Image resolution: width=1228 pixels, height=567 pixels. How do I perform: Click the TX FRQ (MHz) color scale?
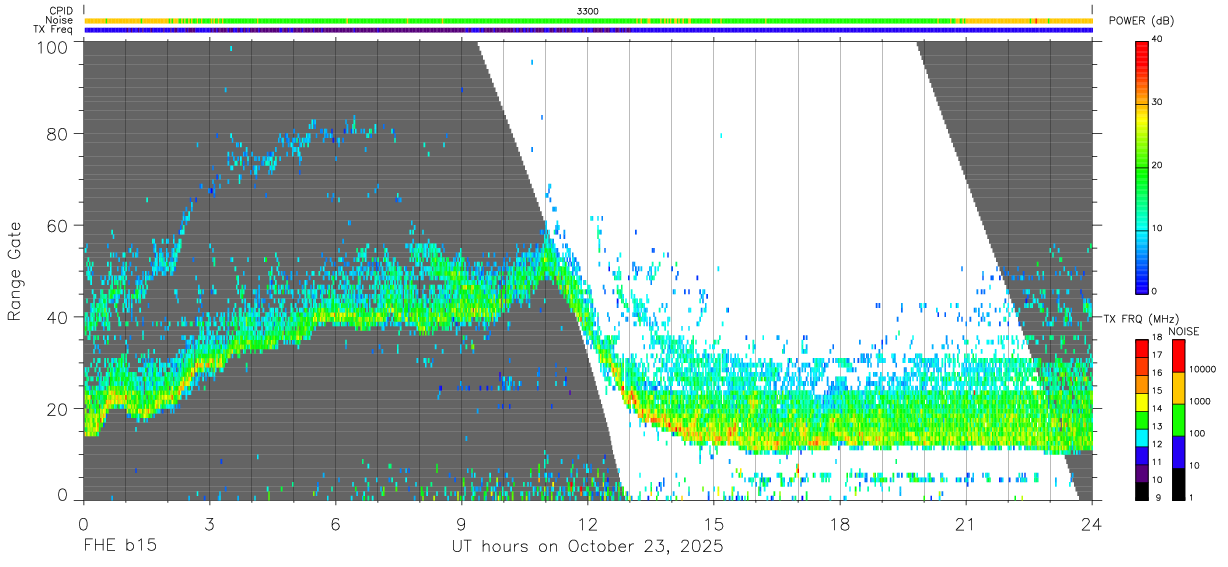click(1142, 420)
